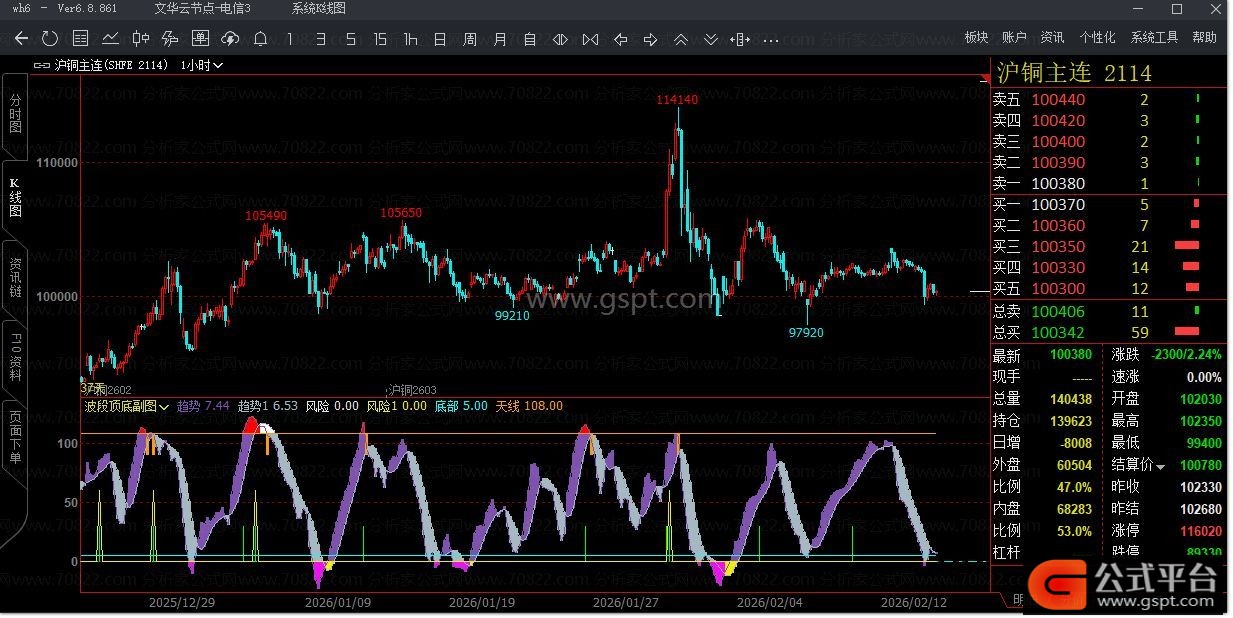Screen dimensions: 1233x618
Task: Open the more options ellipsis icon
Action: point(770,39)
